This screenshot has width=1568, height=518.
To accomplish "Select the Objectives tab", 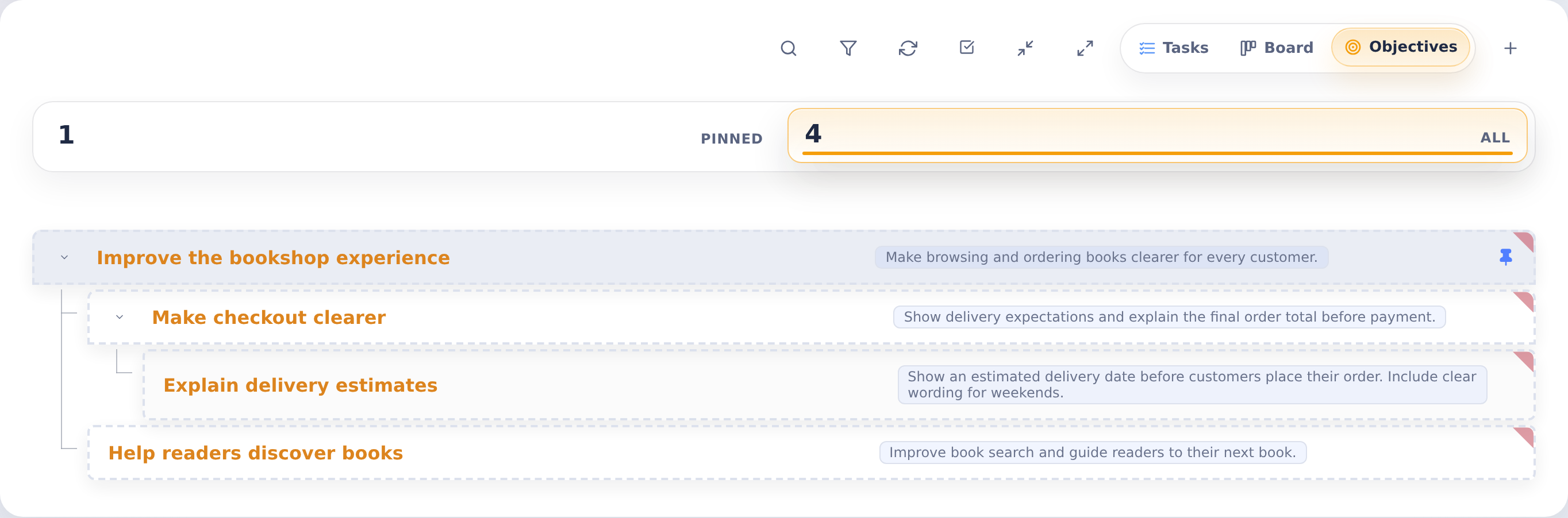I will [1401, 48].
